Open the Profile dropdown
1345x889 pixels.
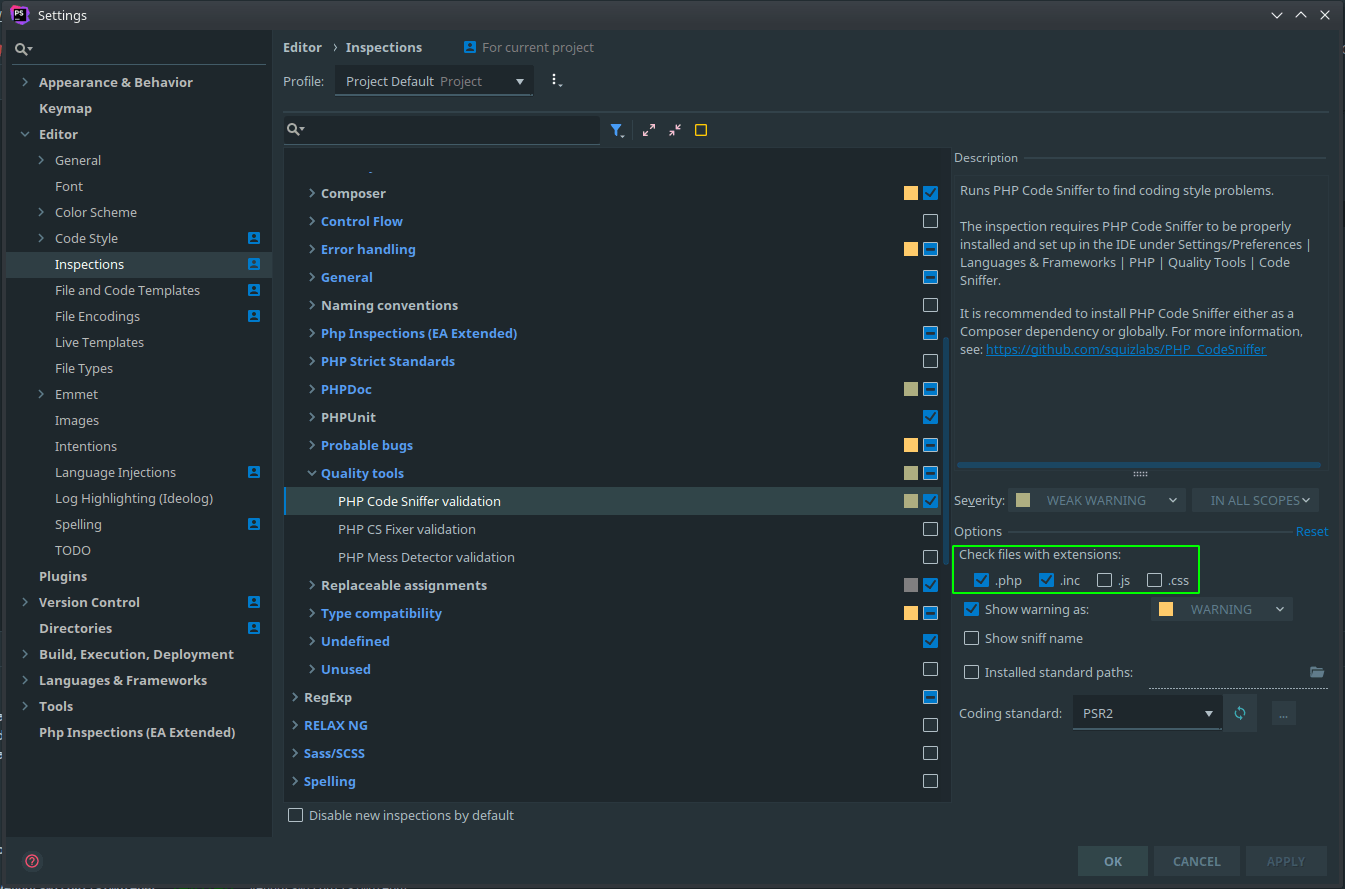tap(434, 81)
